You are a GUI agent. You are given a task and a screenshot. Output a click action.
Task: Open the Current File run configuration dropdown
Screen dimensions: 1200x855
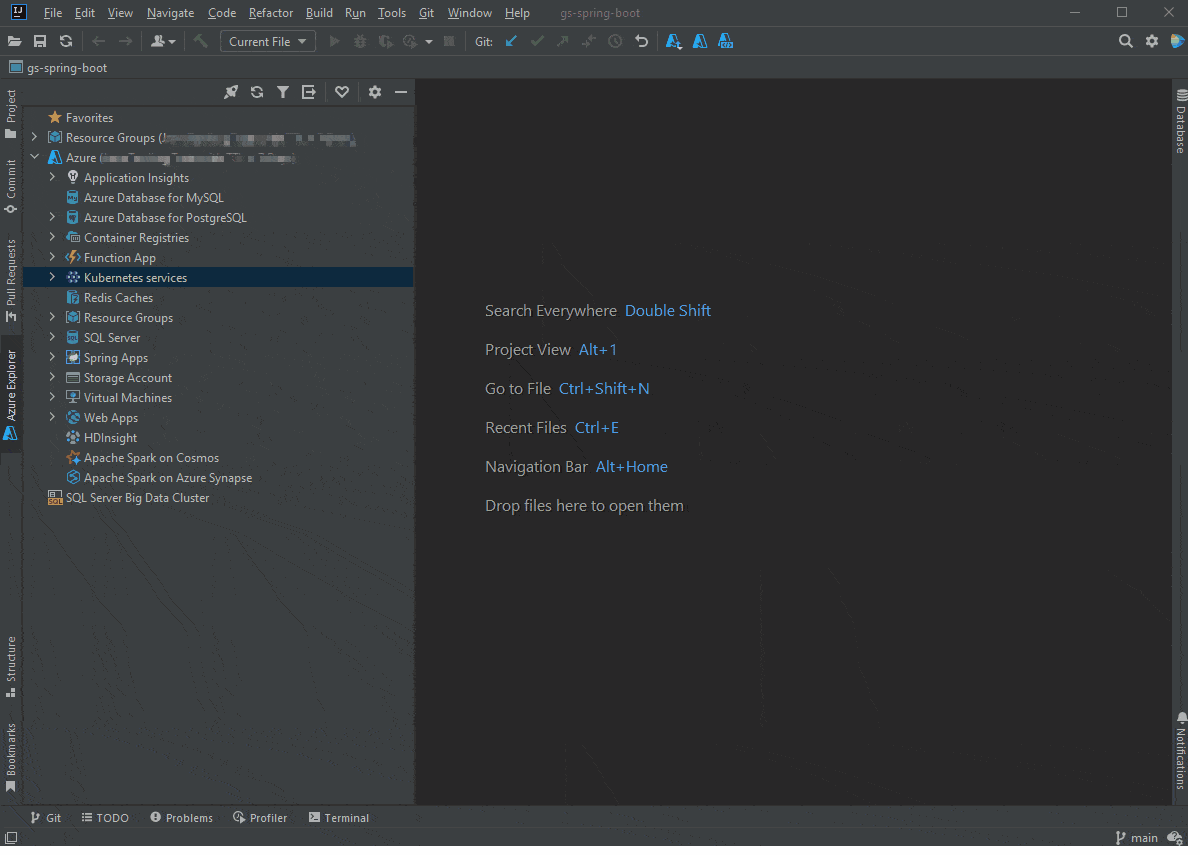pos(268,41)
